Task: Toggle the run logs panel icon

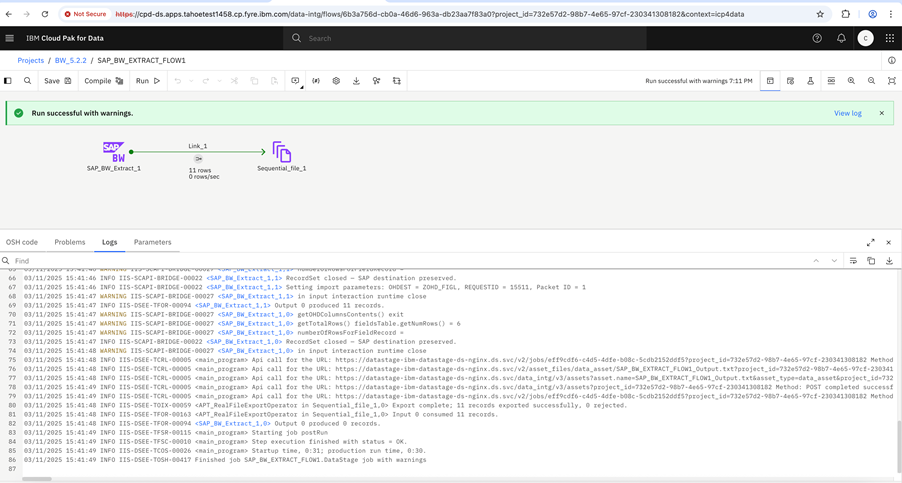Action: [x=770, y=81]
